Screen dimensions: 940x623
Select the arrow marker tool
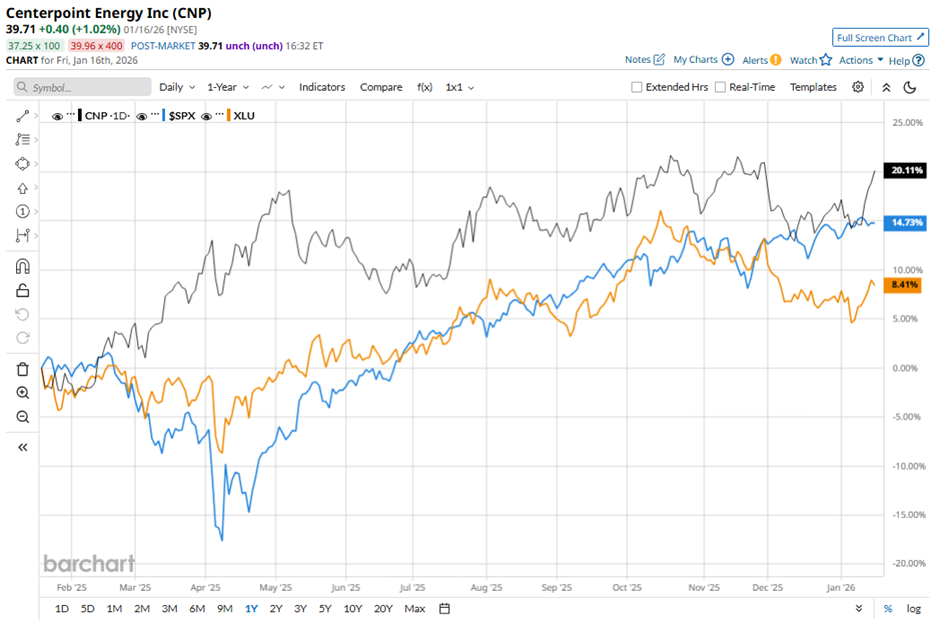point(22,188)
